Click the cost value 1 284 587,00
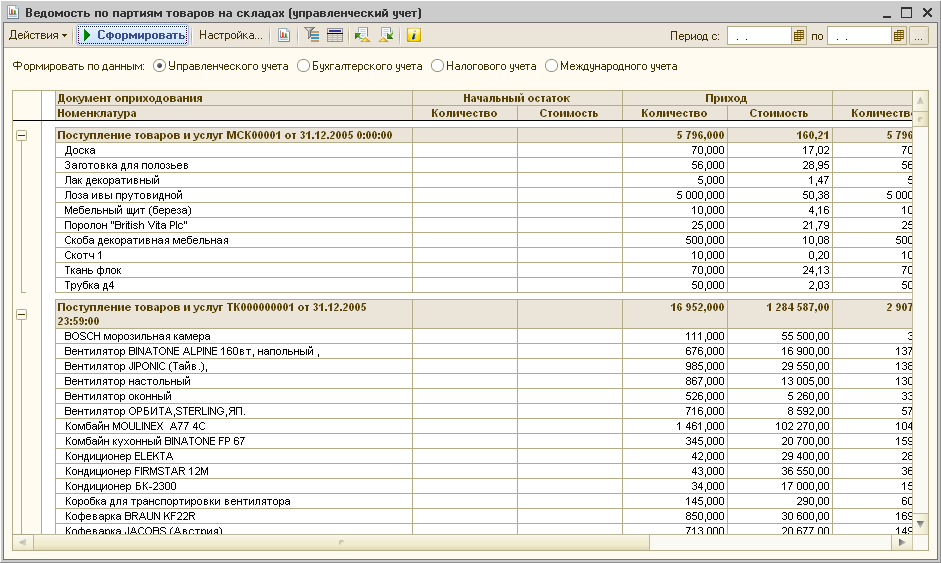This screenshot has width=941, height=563. (798, 307)
